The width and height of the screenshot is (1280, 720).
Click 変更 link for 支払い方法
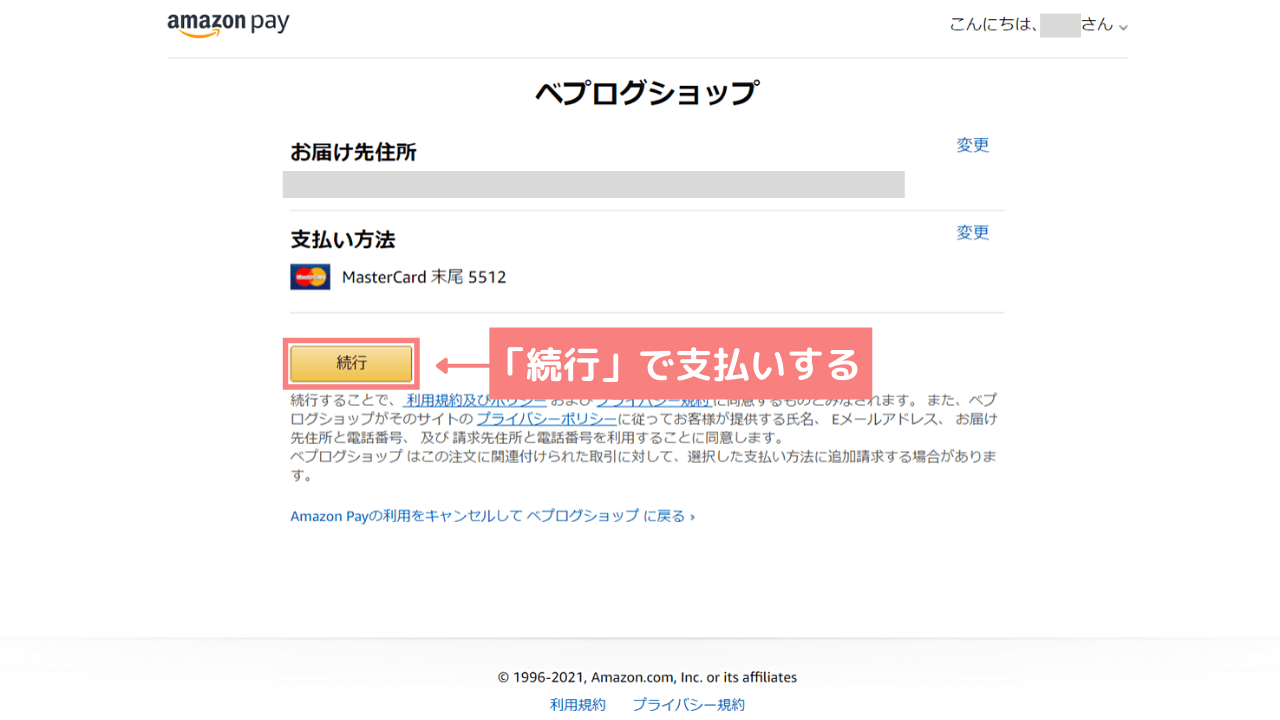[x=972, y=232]
